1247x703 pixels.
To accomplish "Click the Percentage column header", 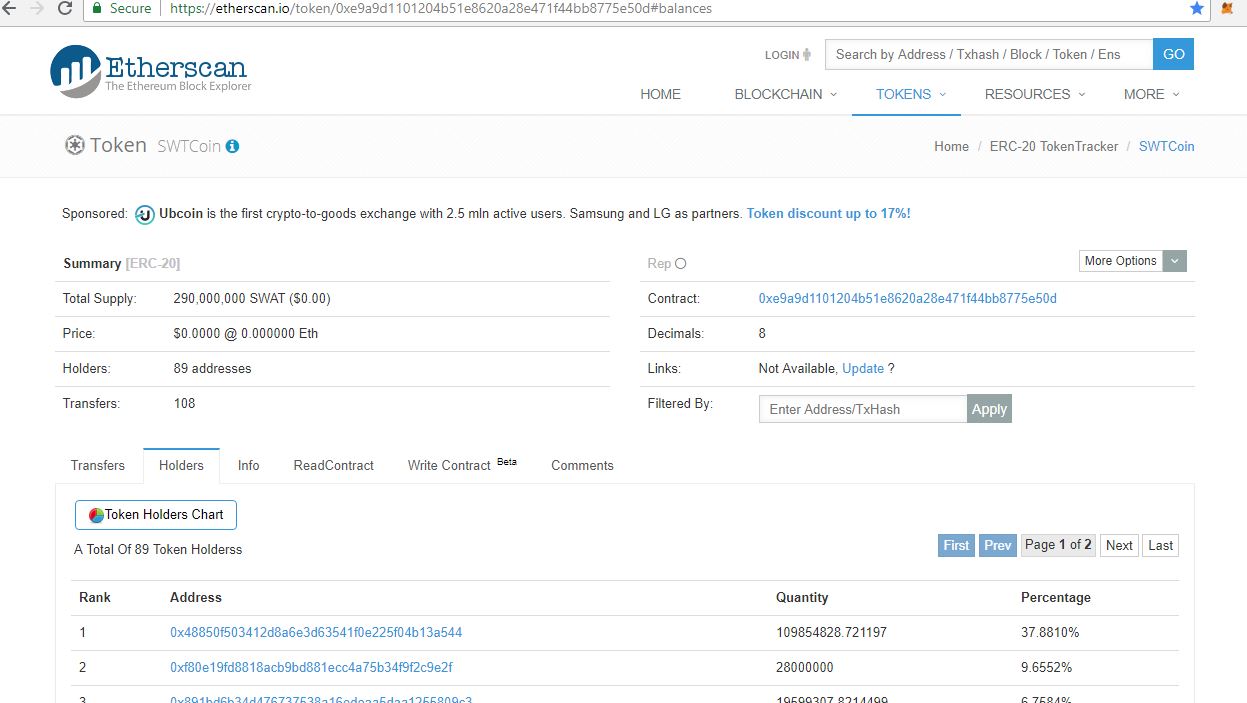I will click(1056, 598).
